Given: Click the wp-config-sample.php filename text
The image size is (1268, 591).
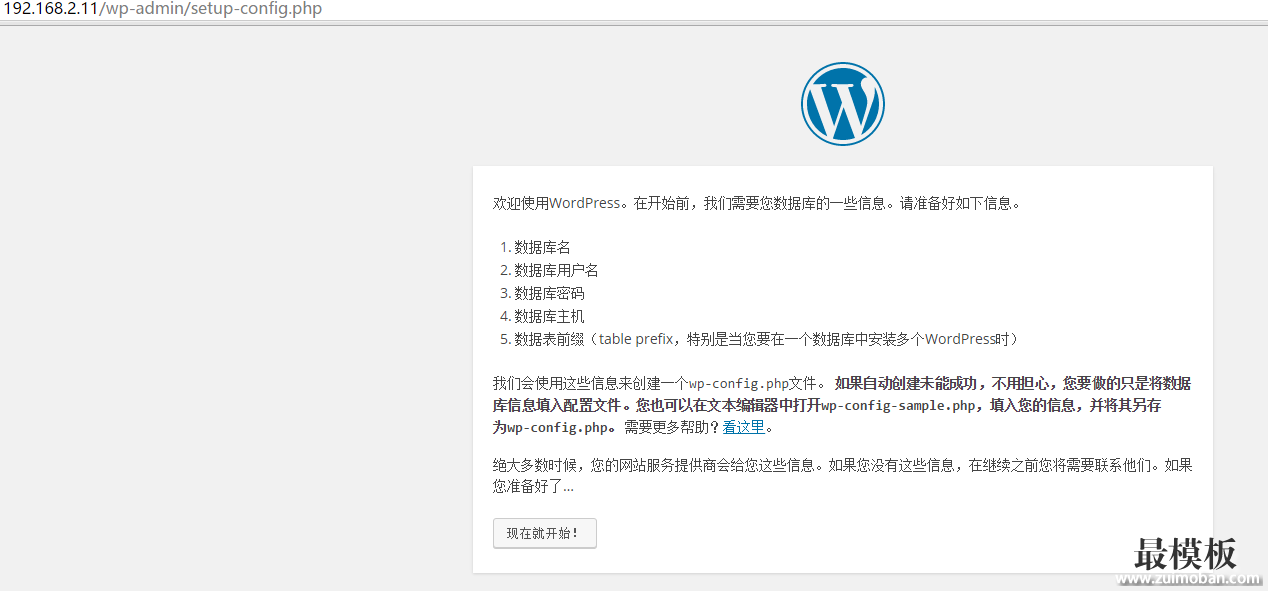Looking at the screenshot, I should coord(898,405).
